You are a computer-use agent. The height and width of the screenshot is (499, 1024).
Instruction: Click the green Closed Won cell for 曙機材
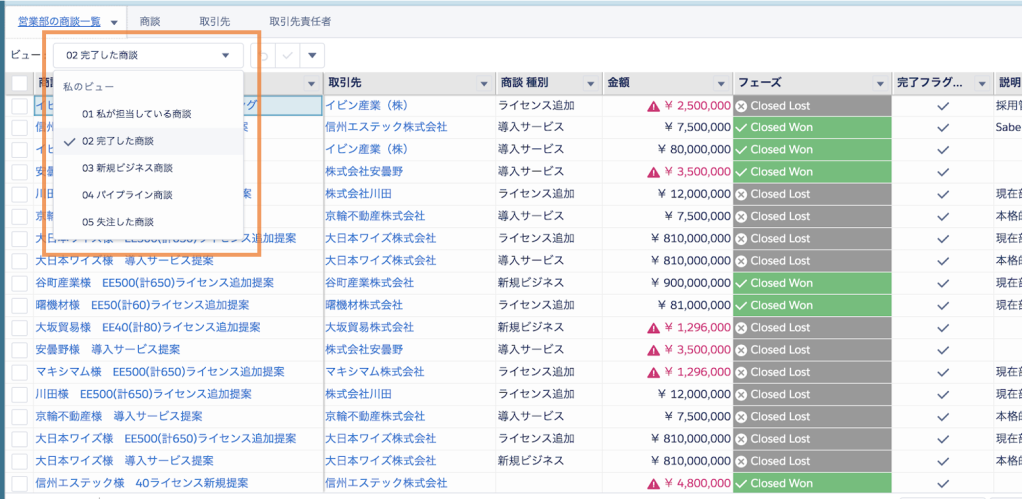811,305
